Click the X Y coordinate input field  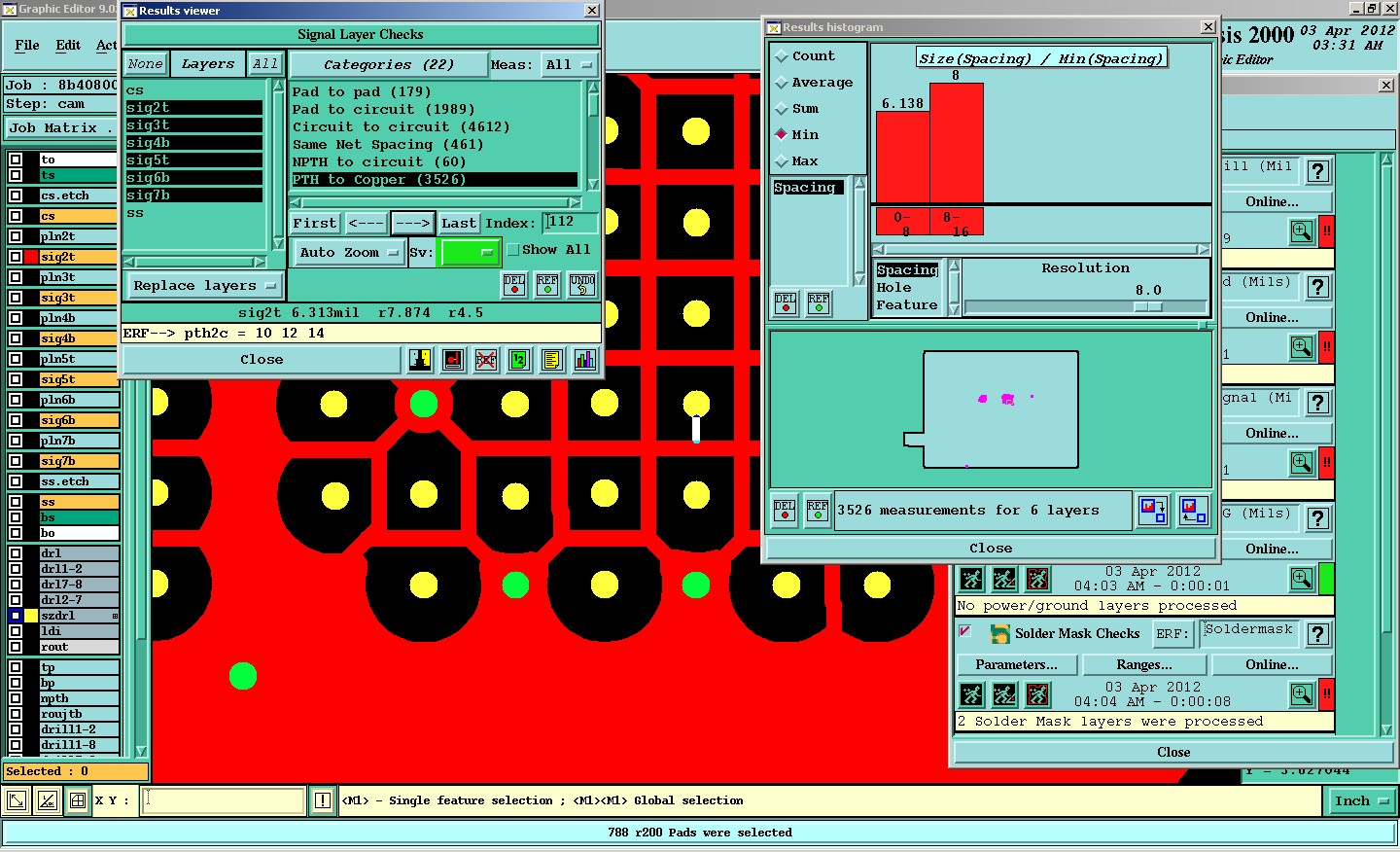[224, 801]
